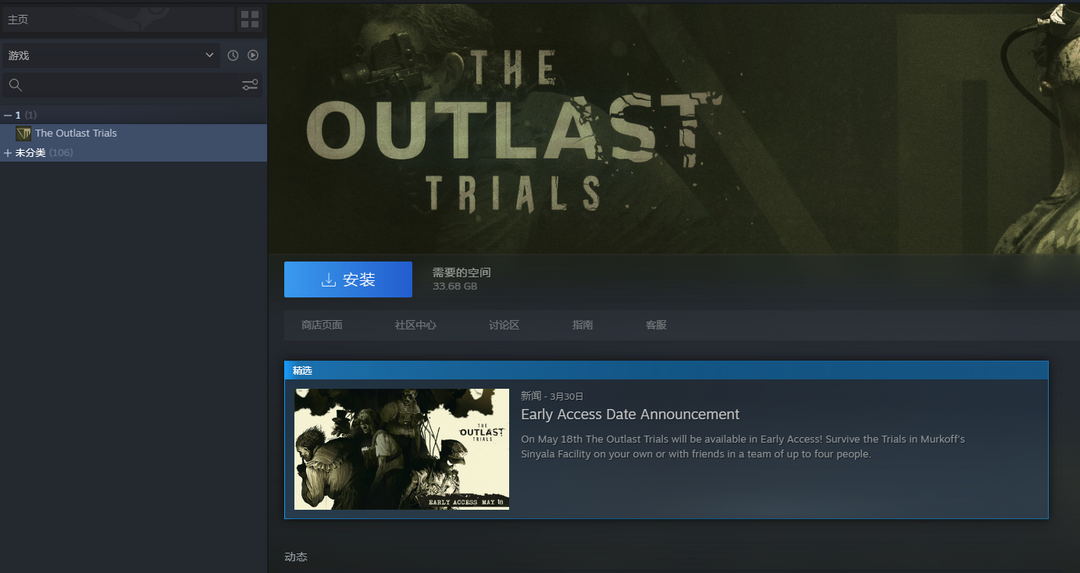Click the magnifier search icon

(15, 85)
